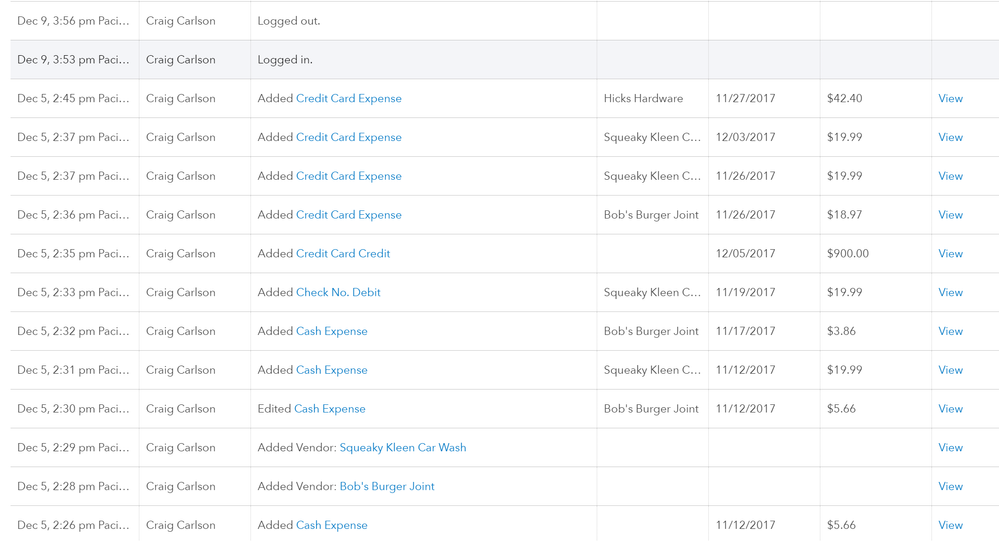This screenshot has width=999, height=541.
Task: Open the $3.86 Cash Expense link
Action: coord(331,332)
